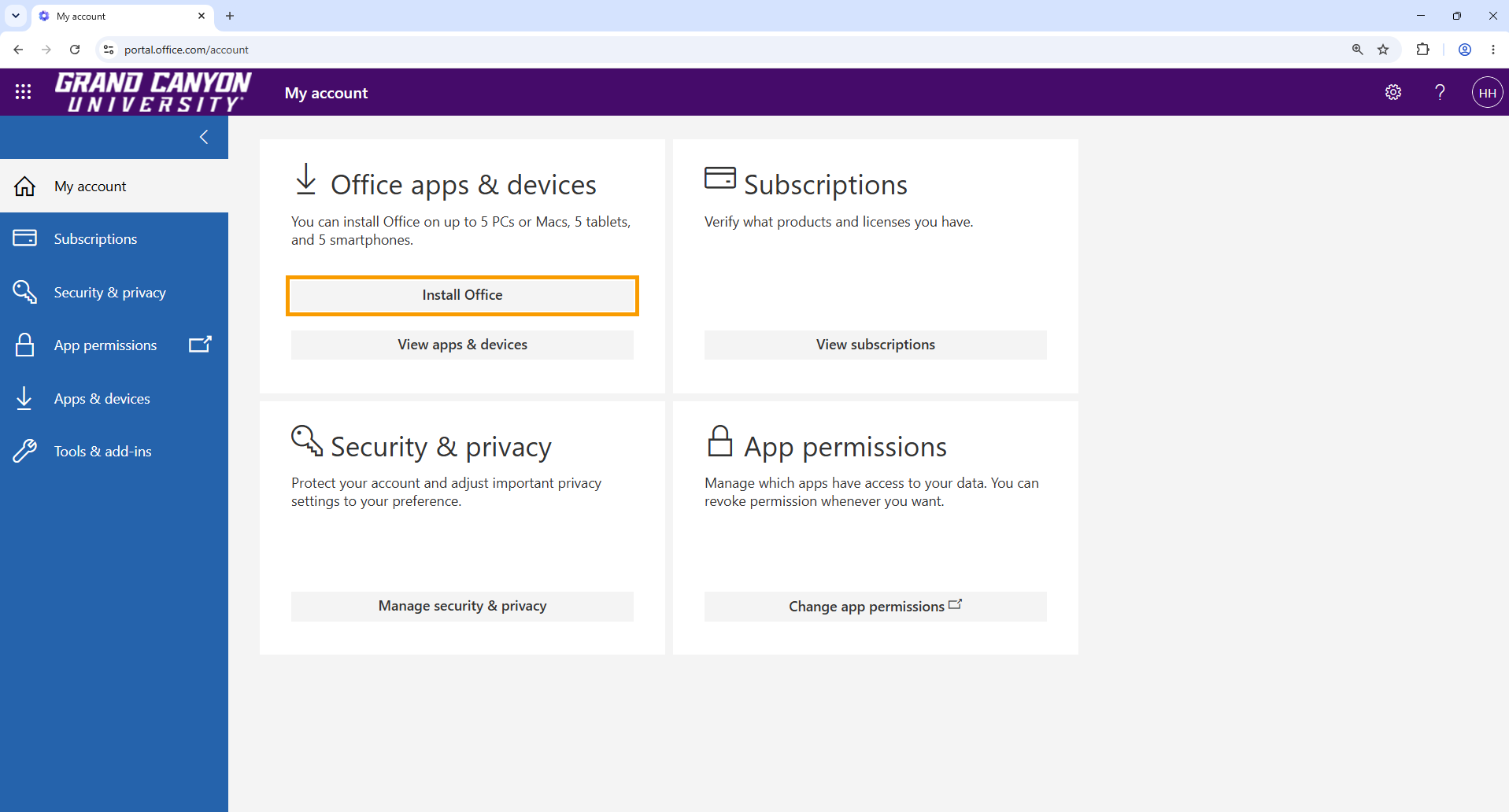Reload the page with the refresh icon
Screen dimensions: 1509x812
tap(75, 50)
